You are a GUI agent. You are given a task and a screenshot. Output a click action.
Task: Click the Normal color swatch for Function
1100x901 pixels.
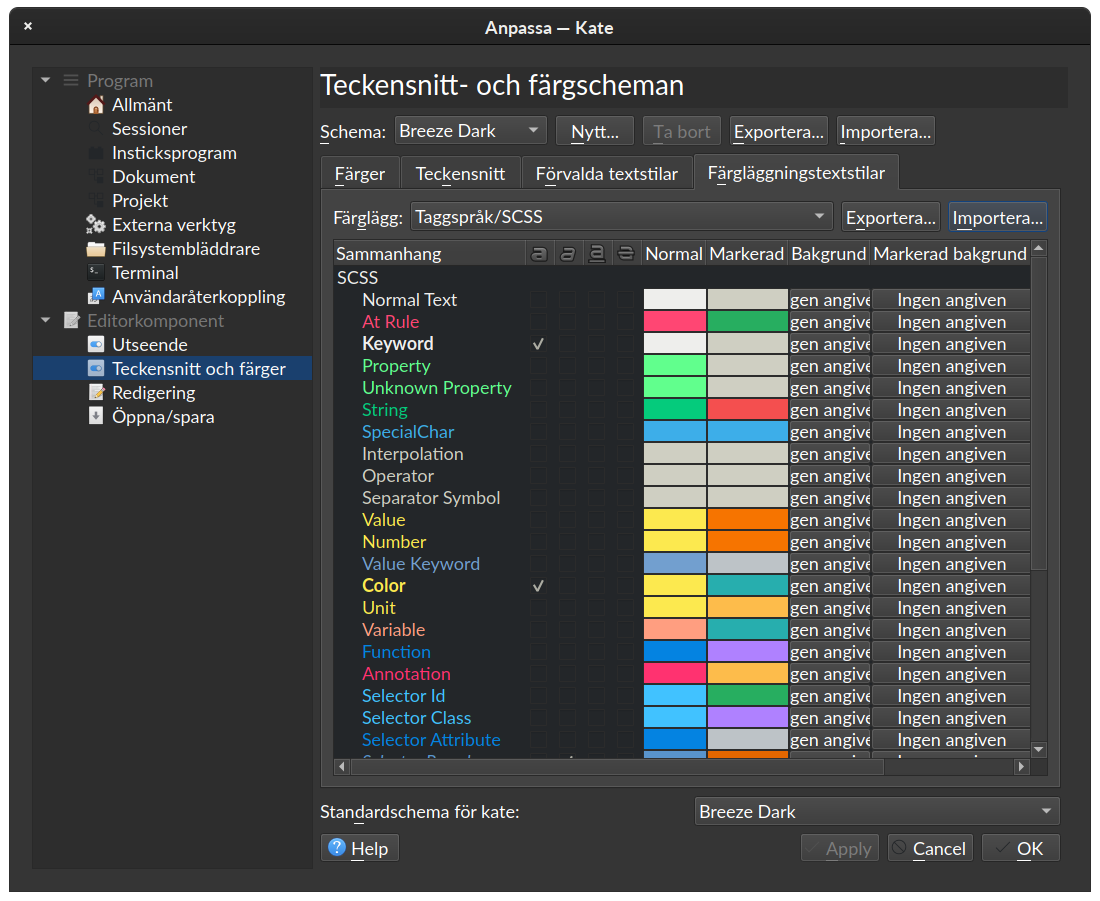675,652
